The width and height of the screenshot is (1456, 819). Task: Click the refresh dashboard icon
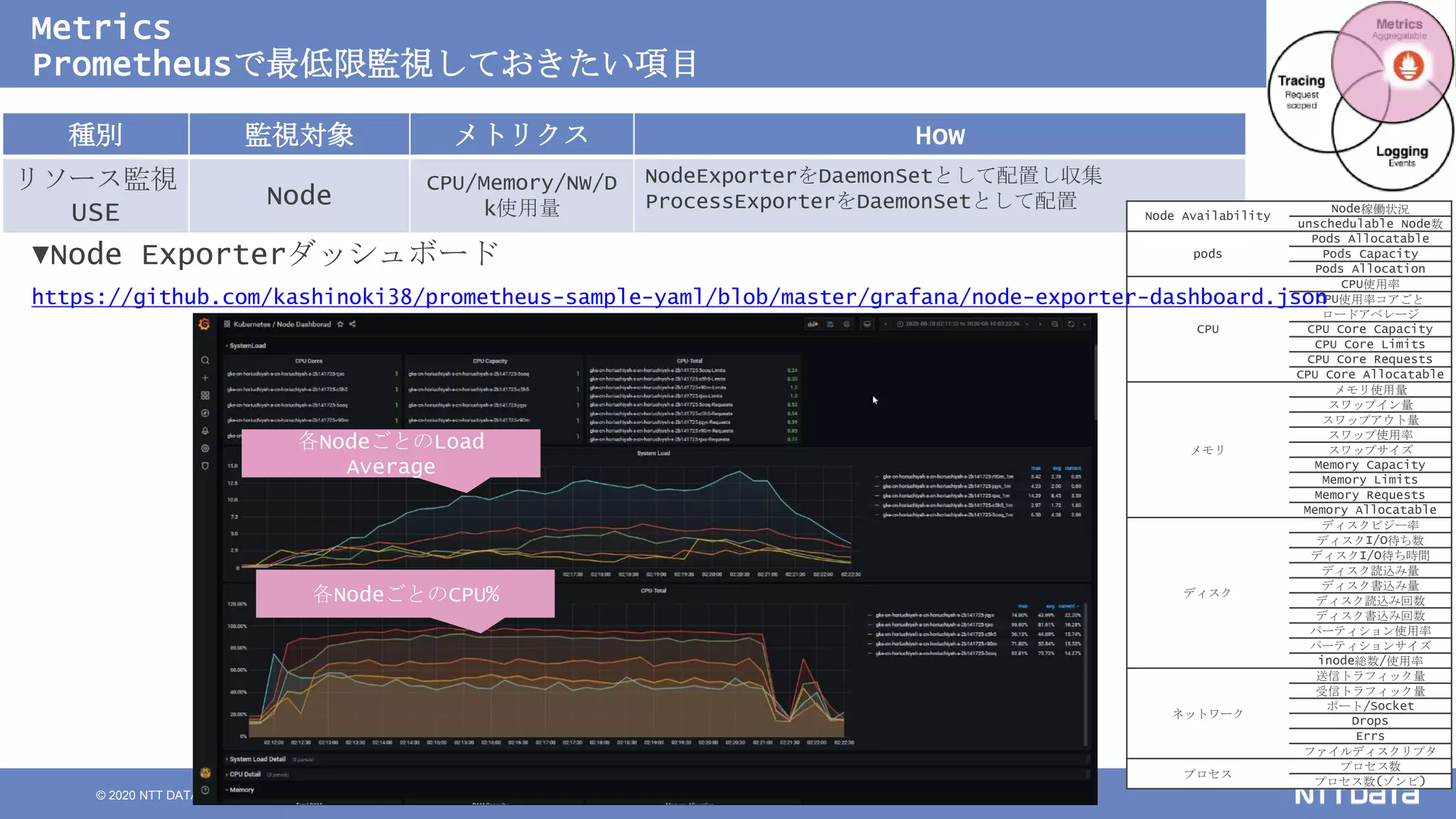coord(1071,324)
